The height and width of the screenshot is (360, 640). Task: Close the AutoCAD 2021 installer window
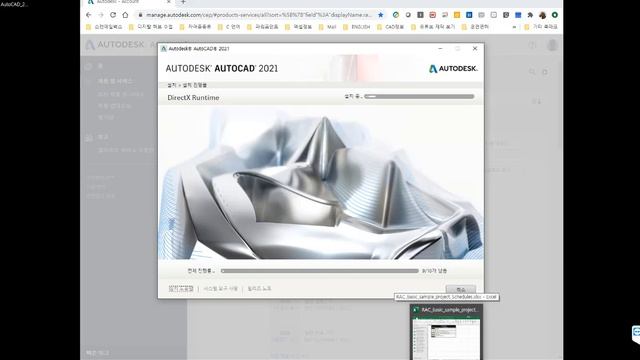pos(475,48)
